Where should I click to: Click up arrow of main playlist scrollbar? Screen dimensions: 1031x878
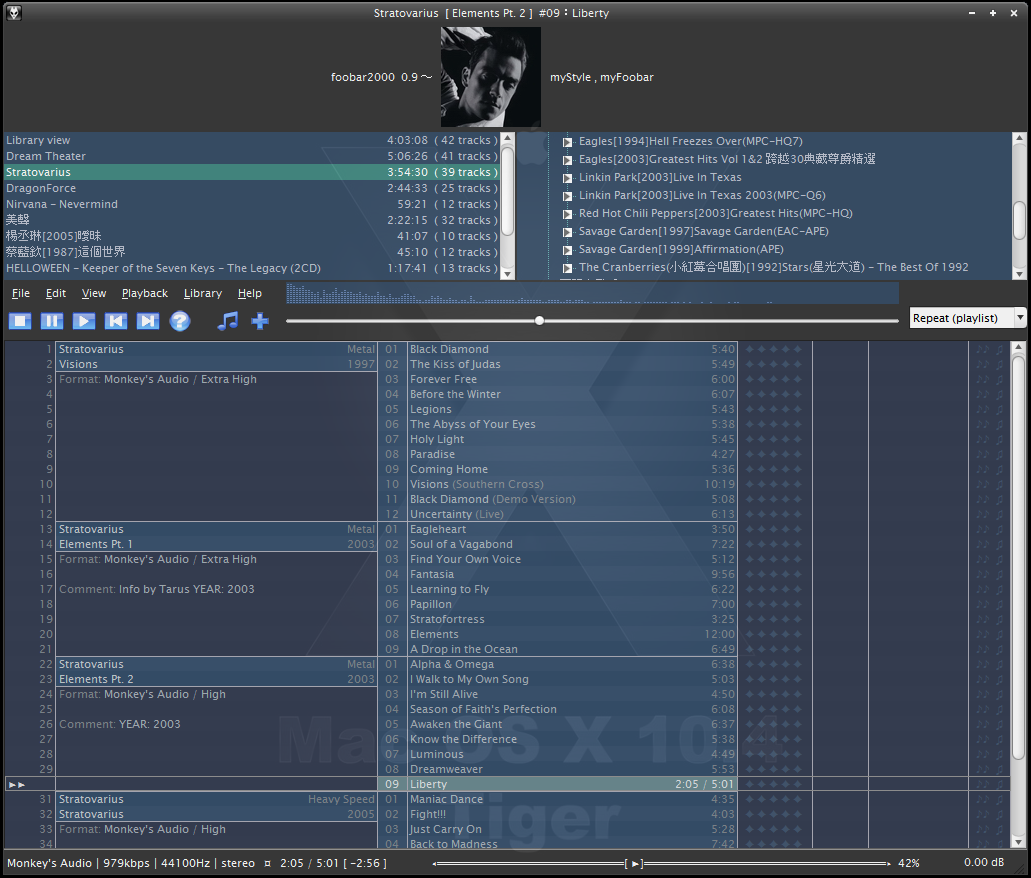(x=1019, y=347)
